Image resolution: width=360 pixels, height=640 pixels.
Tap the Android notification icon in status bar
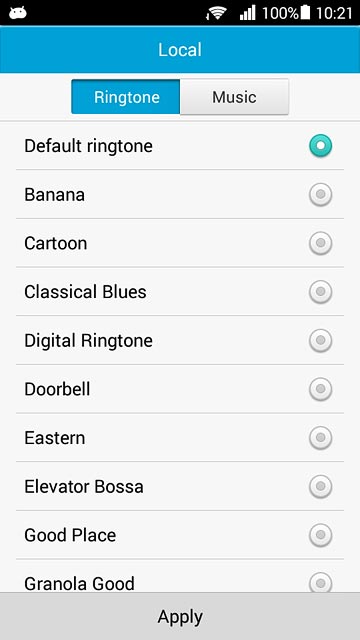click(x=18, y=13)
